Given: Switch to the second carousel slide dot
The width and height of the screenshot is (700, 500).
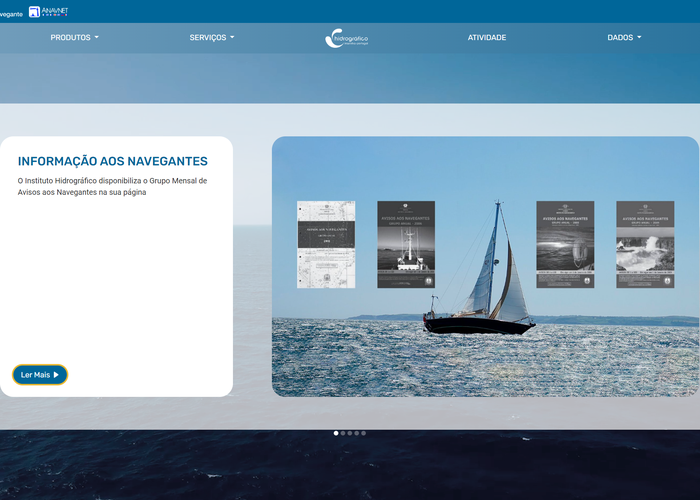Looking at the screenshot, I should click(343, 433).
